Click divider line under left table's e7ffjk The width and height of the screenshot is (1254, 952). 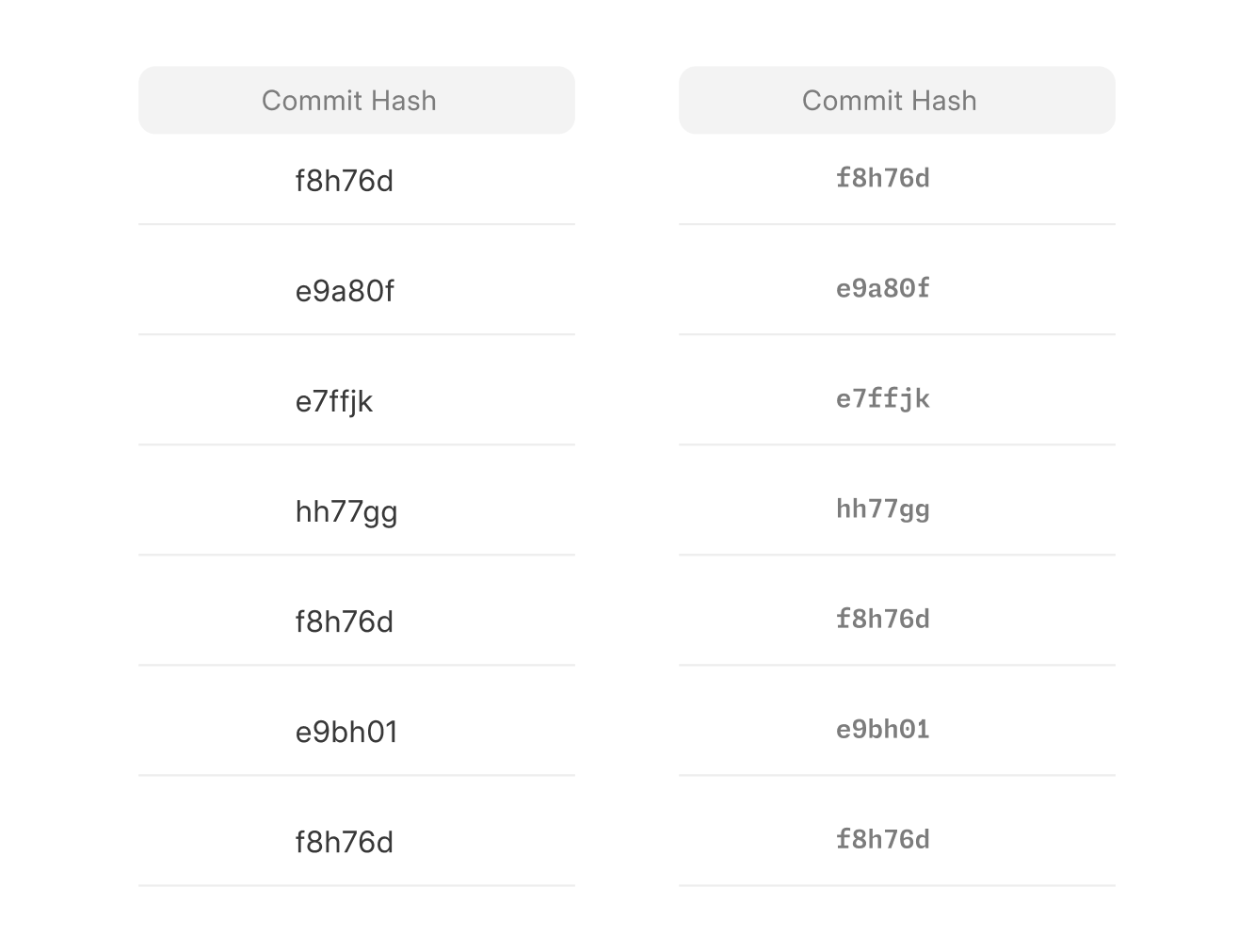coord(356,444)
